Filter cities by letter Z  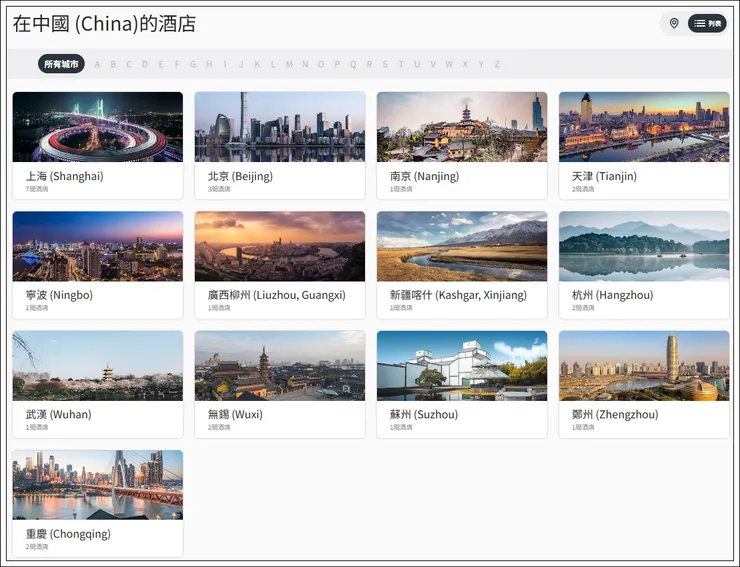[497, 64]
